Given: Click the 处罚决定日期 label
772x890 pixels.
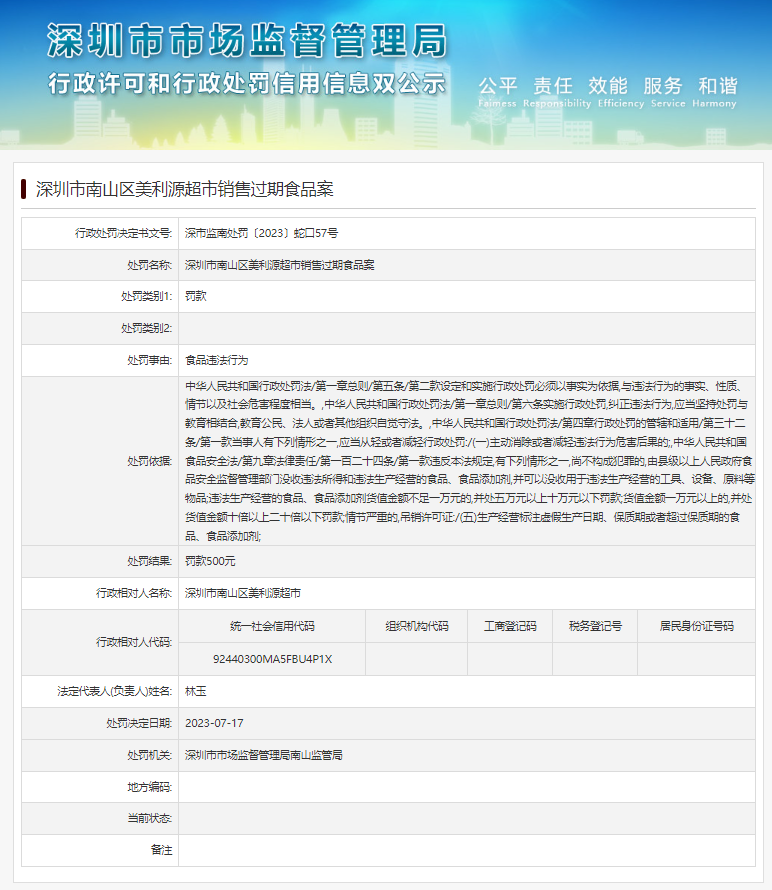Looking at the screenshot, I should pyautogui.click(x=139, y=723).
